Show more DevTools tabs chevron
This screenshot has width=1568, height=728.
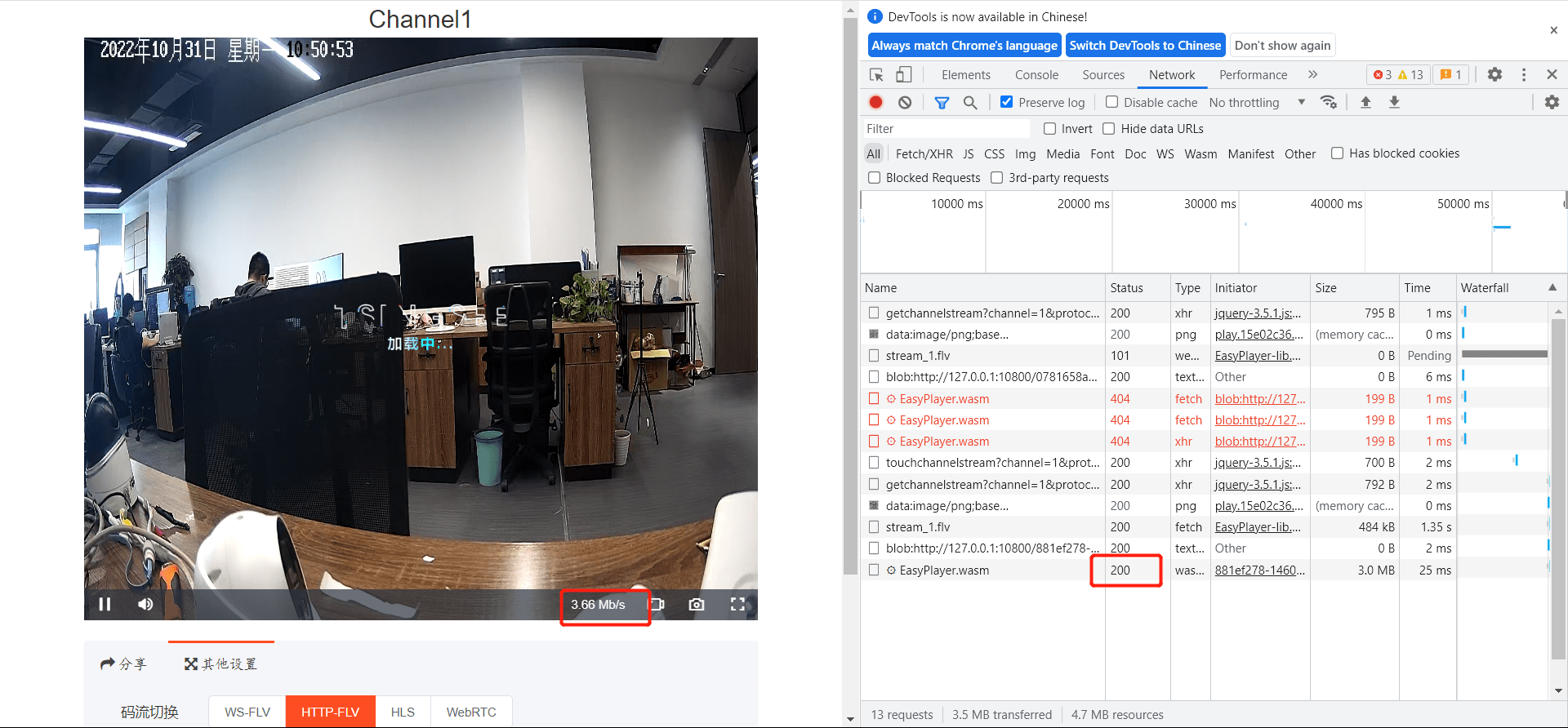point(1312,75)
